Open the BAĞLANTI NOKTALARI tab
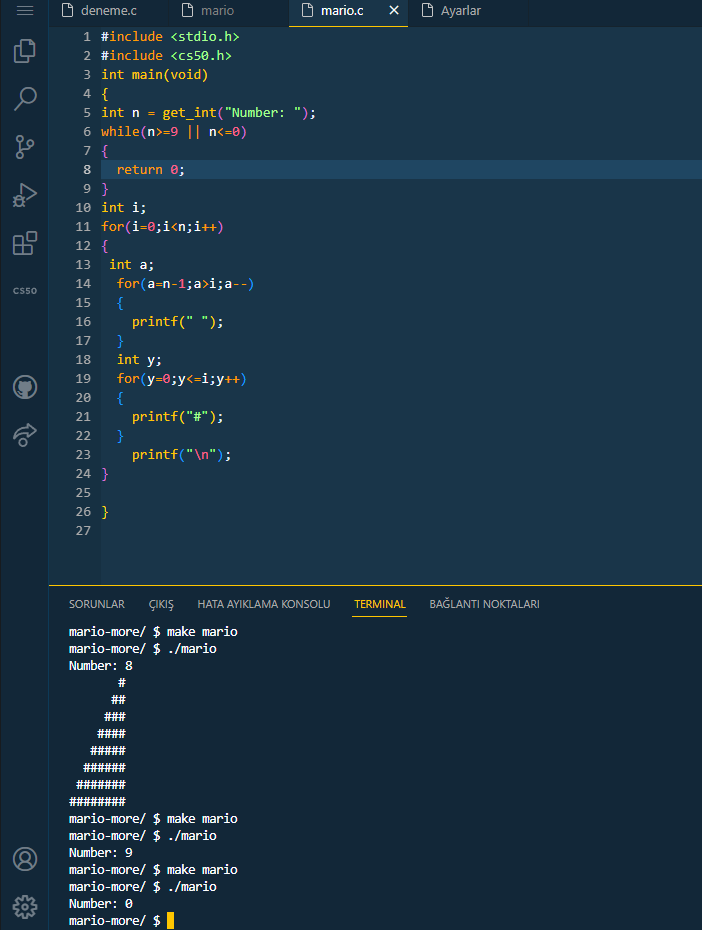Image resolution: width=702 pixels, height=930 pixels. click(x=484, y=604)
